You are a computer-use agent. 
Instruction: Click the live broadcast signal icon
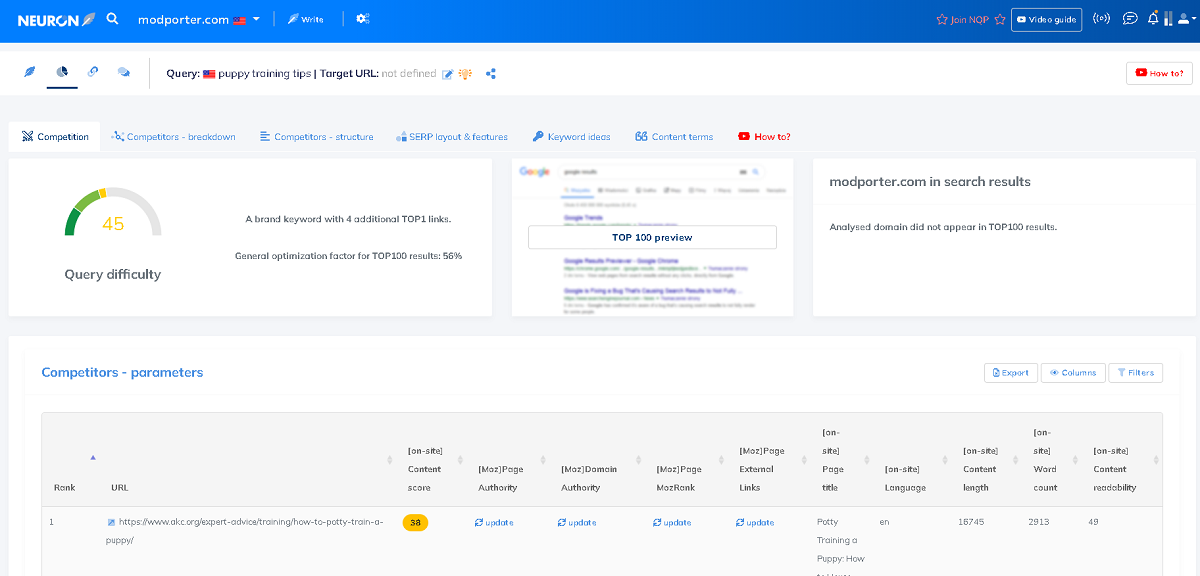pos(1101,19)
